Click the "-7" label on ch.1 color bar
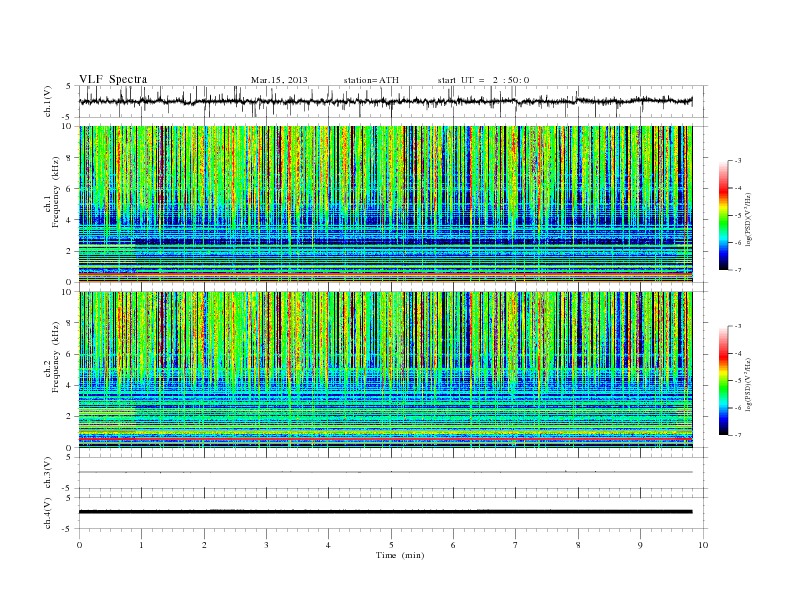 [x=738, y=270]
